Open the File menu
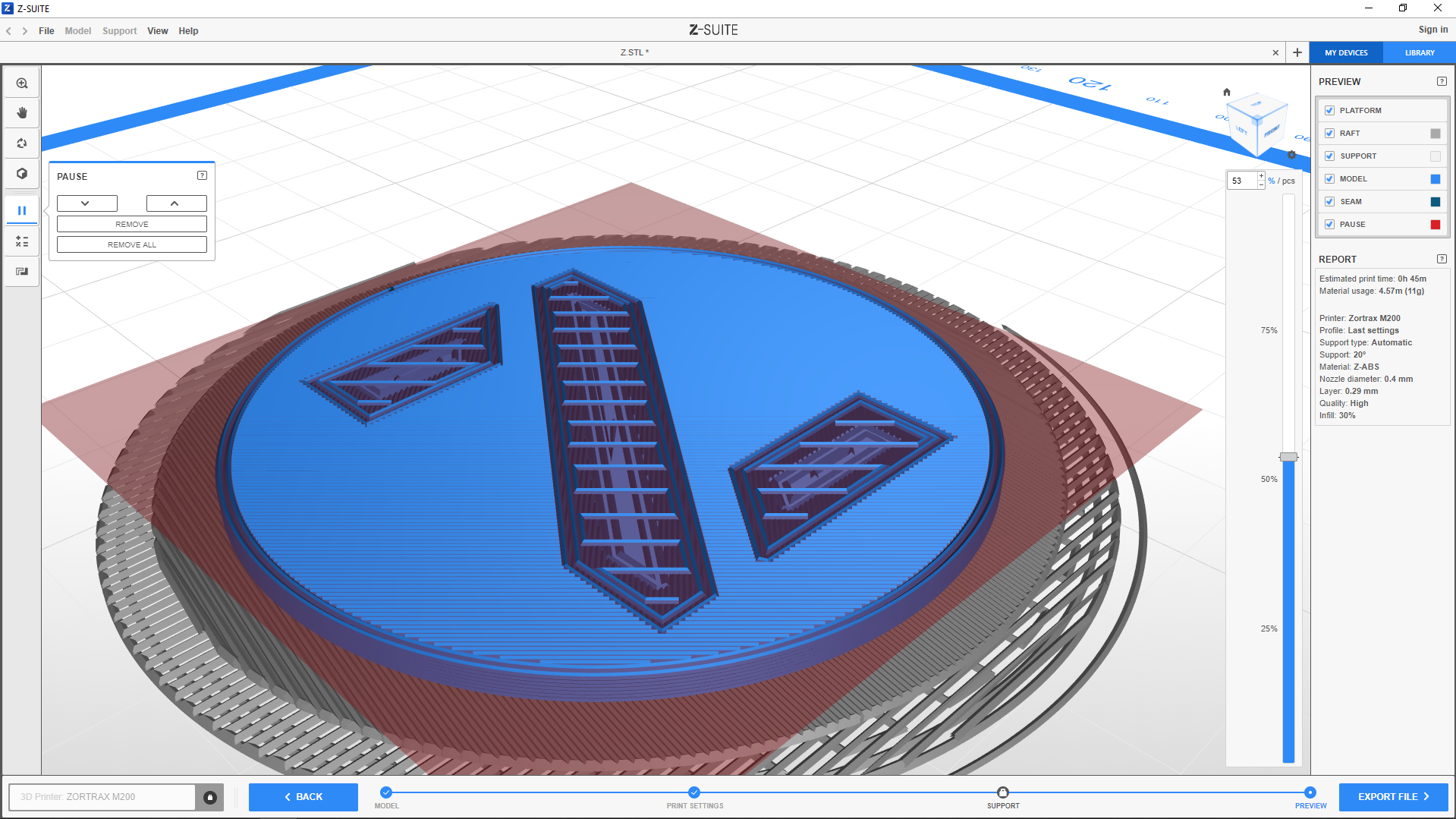Image resolution: width=1456 pixels, height=819 pixels. pos(46,31)
